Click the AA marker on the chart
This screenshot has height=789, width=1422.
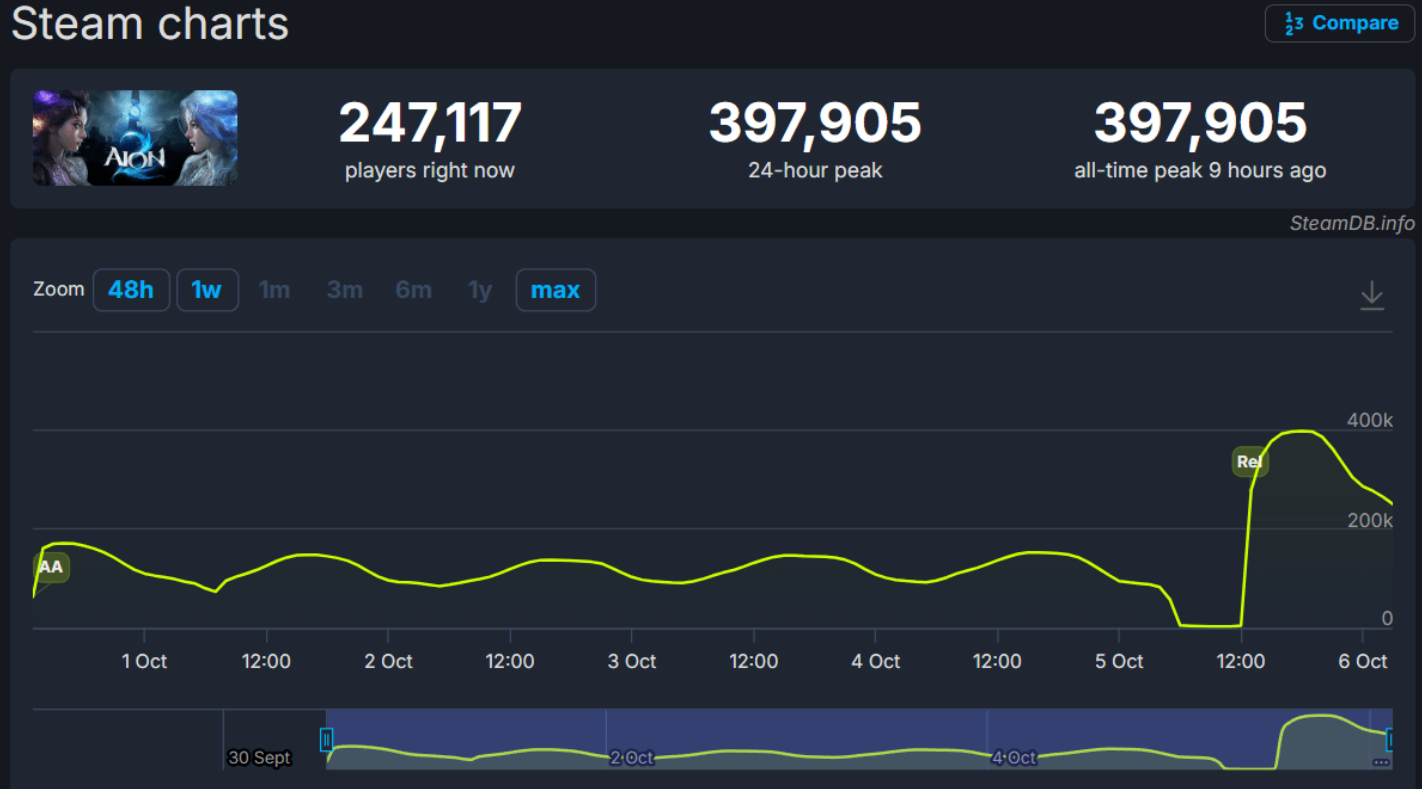click(51, 567)
